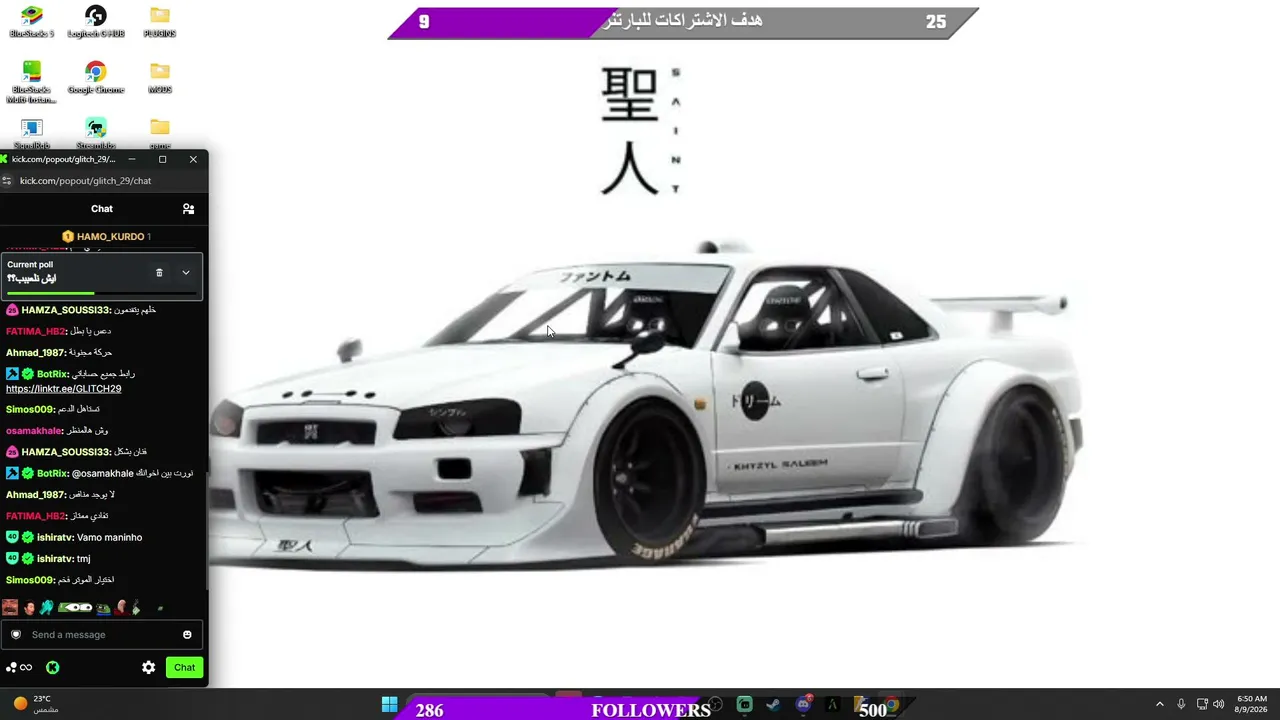Show hidden system tray icons
The image size is (1280, 720).
(x=1160, y=705)
